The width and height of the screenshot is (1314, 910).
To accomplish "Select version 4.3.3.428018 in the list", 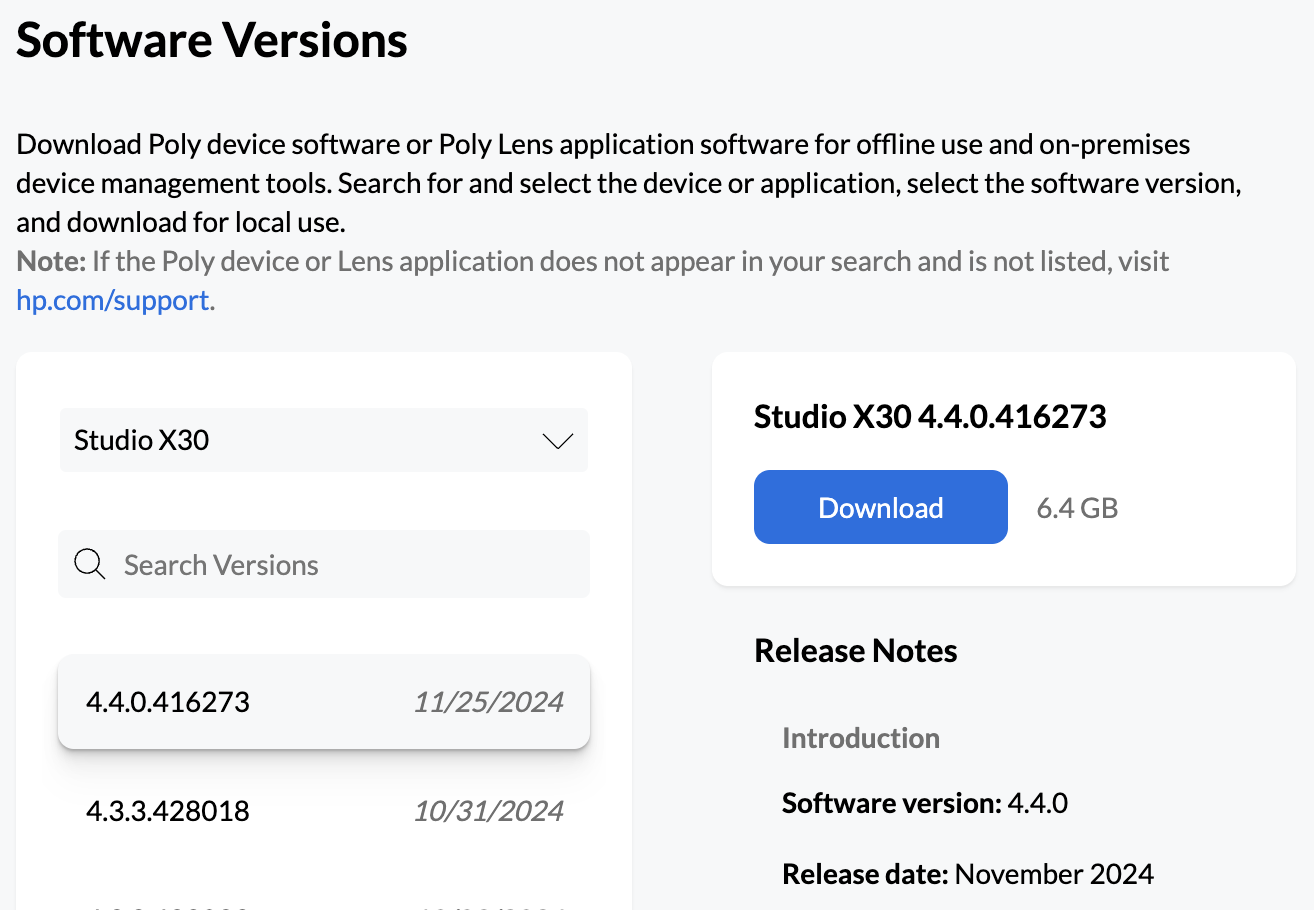I will click(168, 810).
